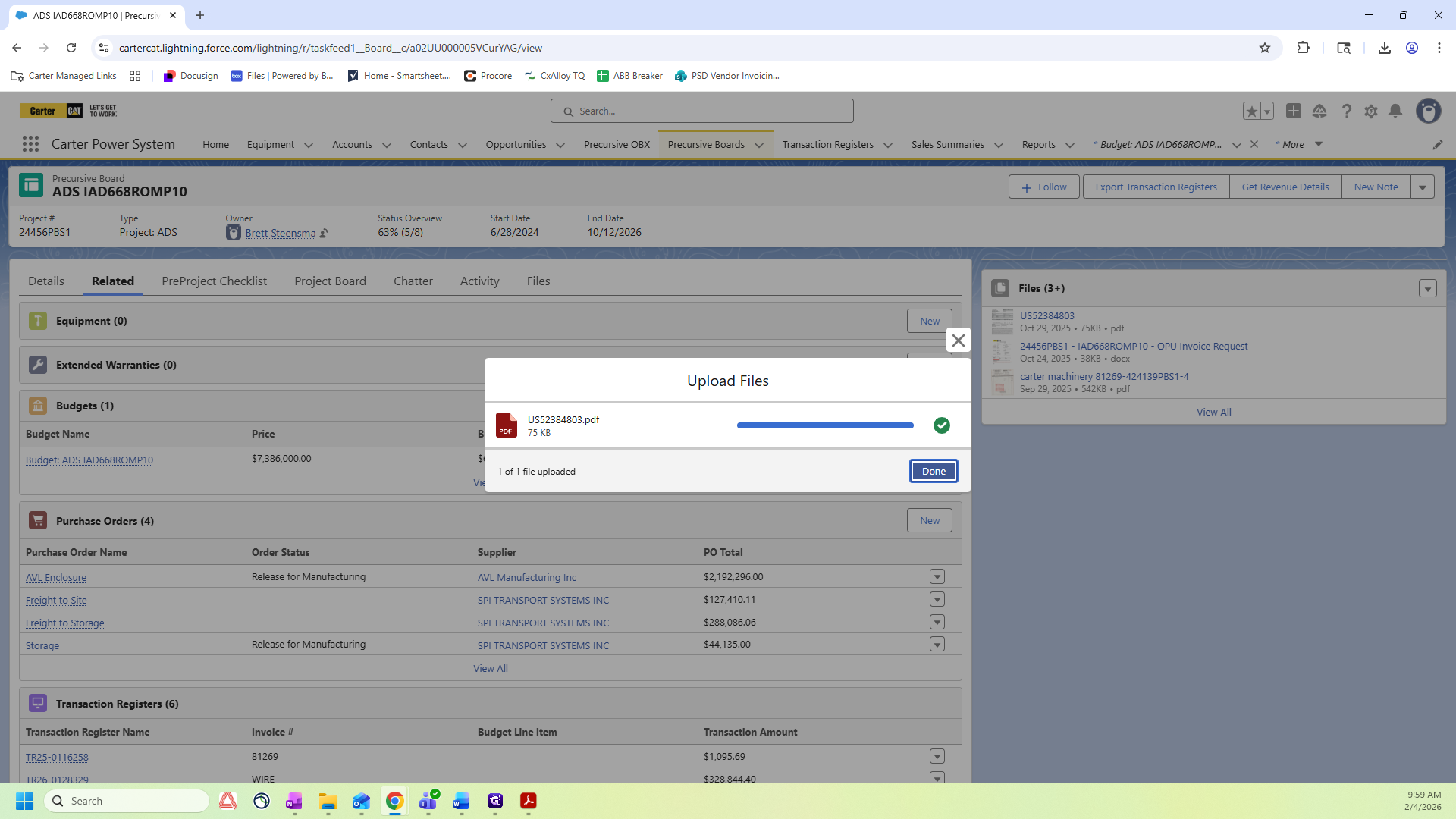Expand the Equipment nav menu chevron
This screenshot has height=819, width=1456.
pos(309,145)
